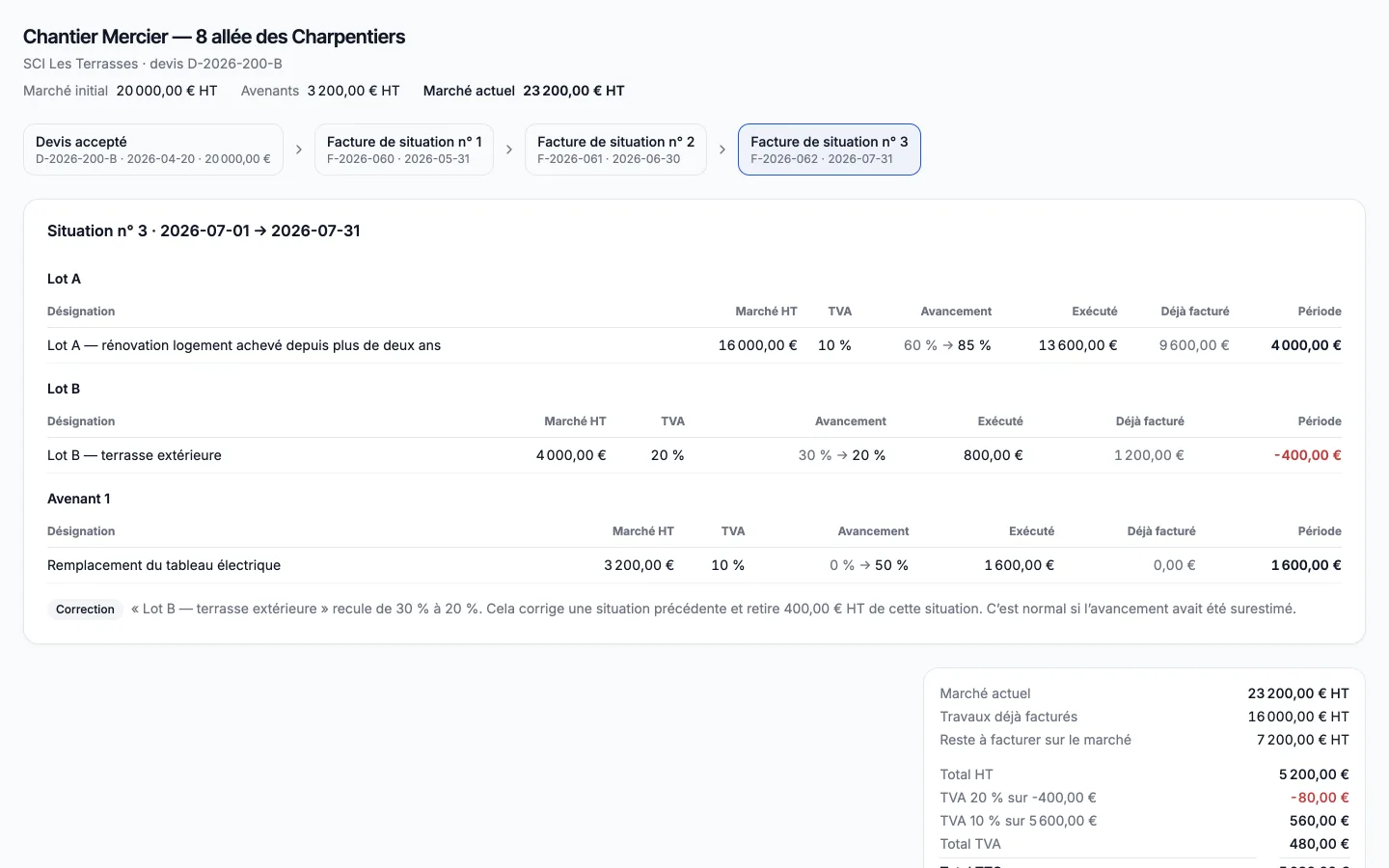This screenshot has height=868, width=1389.
Task: Click Lot A Marché HT 16 000,00 €
Action: [x=757, y=345]
